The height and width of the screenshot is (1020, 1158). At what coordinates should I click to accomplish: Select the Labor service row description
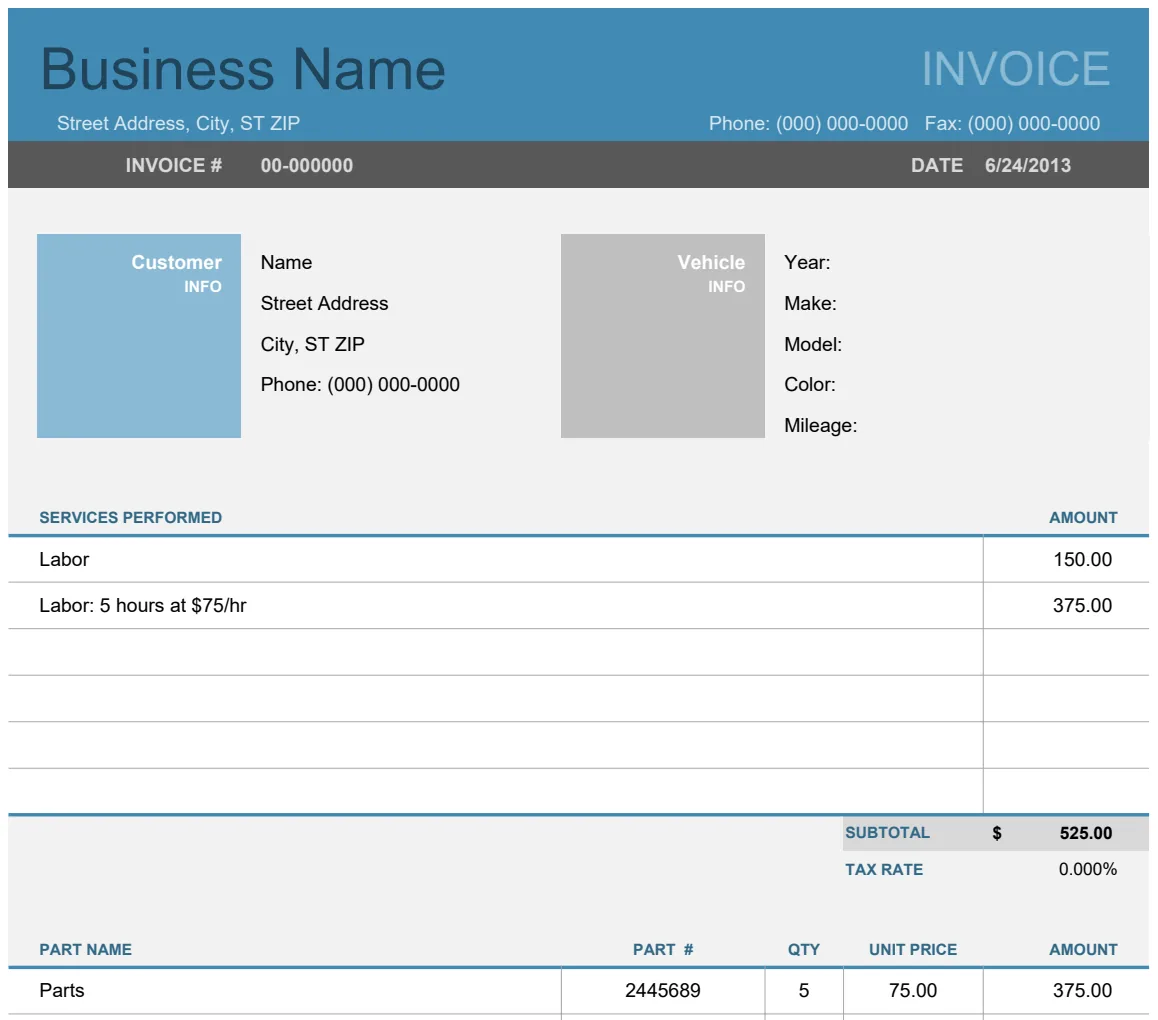64,560
